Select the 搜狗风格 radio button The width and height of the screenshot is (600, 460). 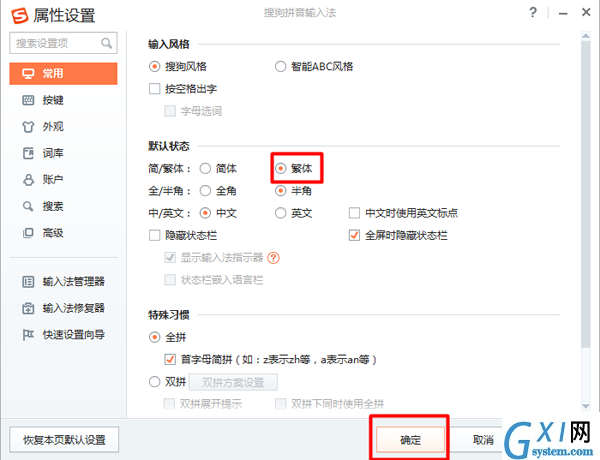pos(154,67)
